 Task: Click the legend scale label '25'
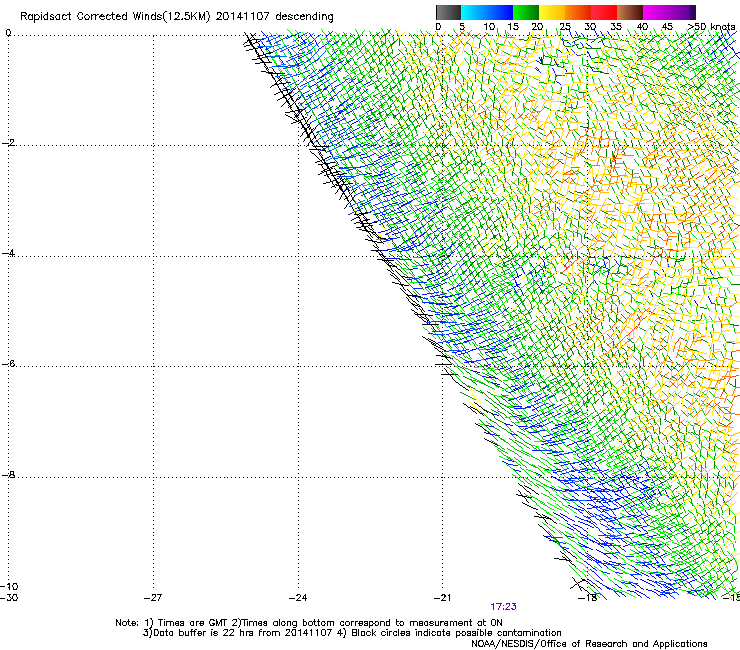point(565,27)
